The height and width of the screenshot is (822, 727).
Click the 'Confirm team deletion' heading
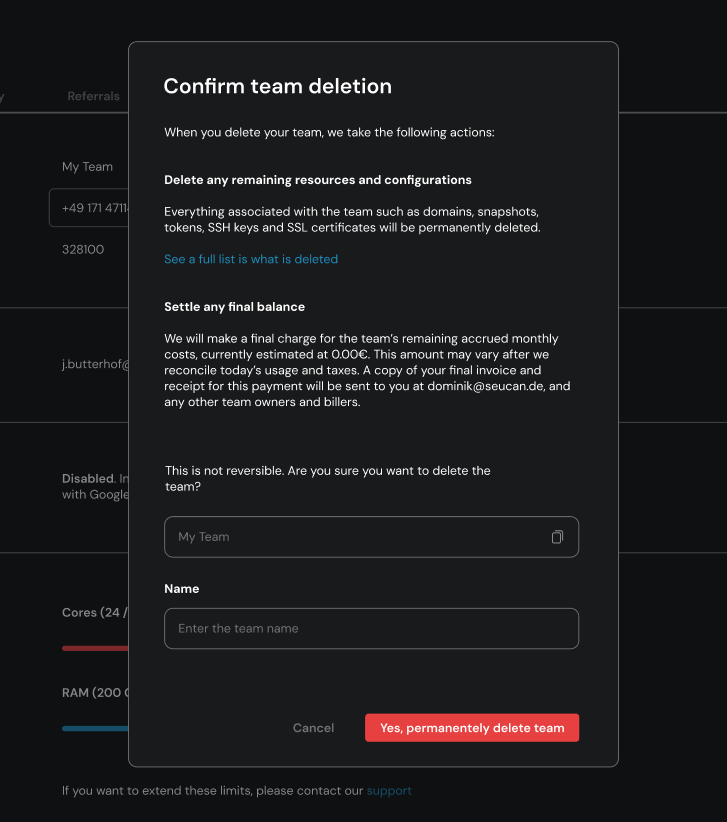(x=277, y=87)
